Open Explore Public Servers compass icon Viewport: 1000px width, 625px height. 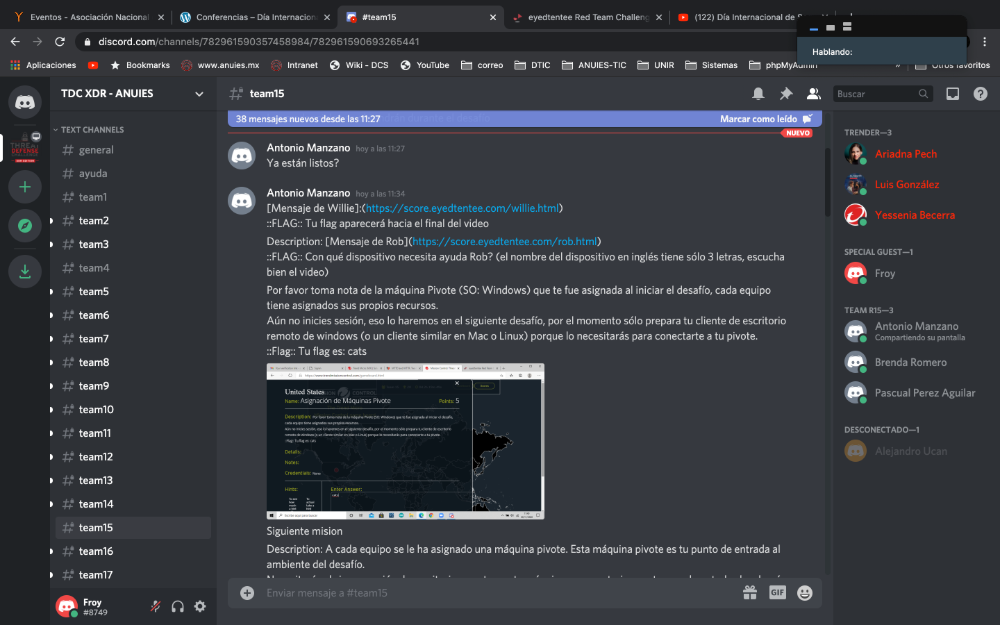click(x=25, y=226)
